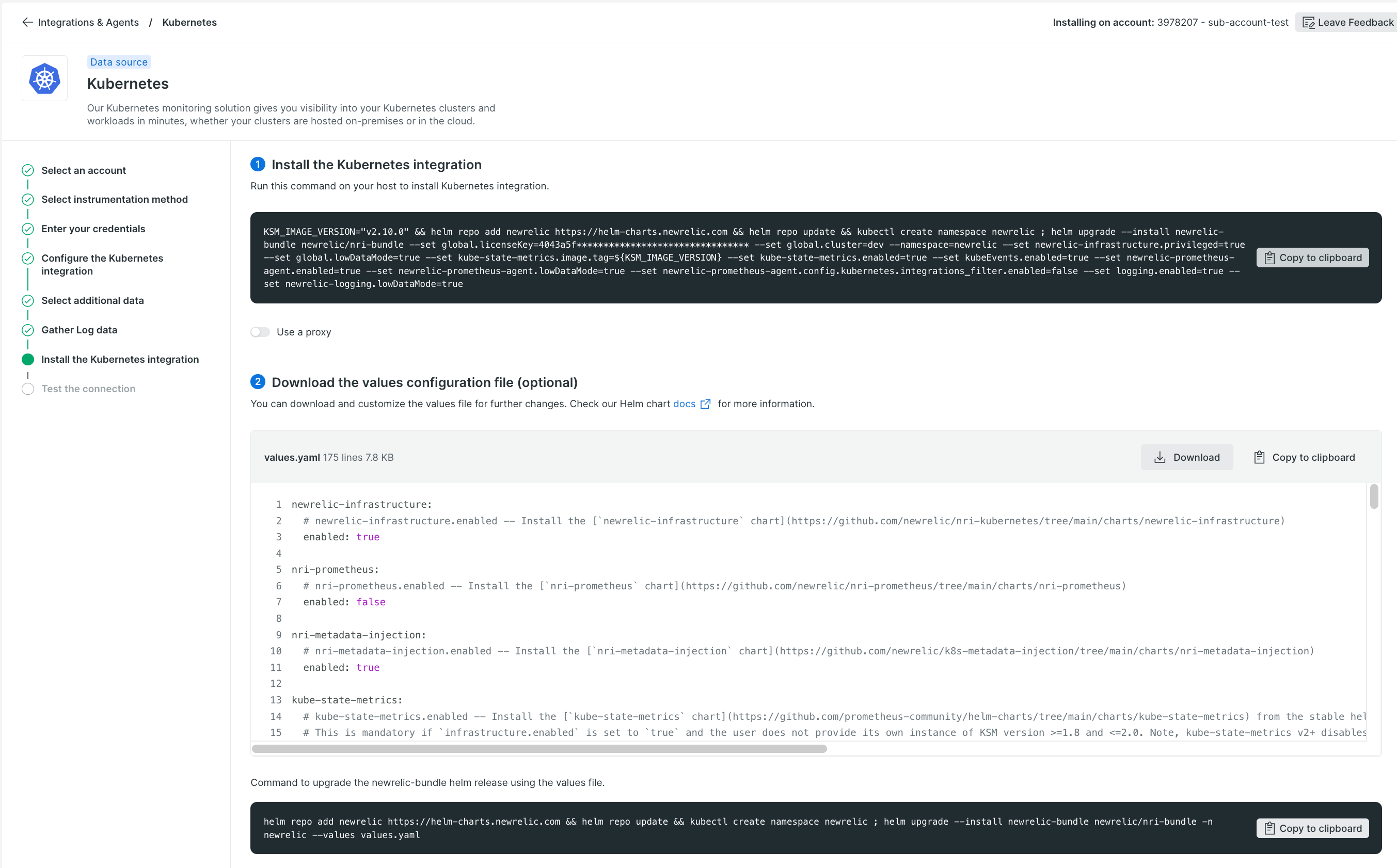Copy the install command to clipboard
This screenshot has width=1397, height=868.
click(x=1313, y=258)
